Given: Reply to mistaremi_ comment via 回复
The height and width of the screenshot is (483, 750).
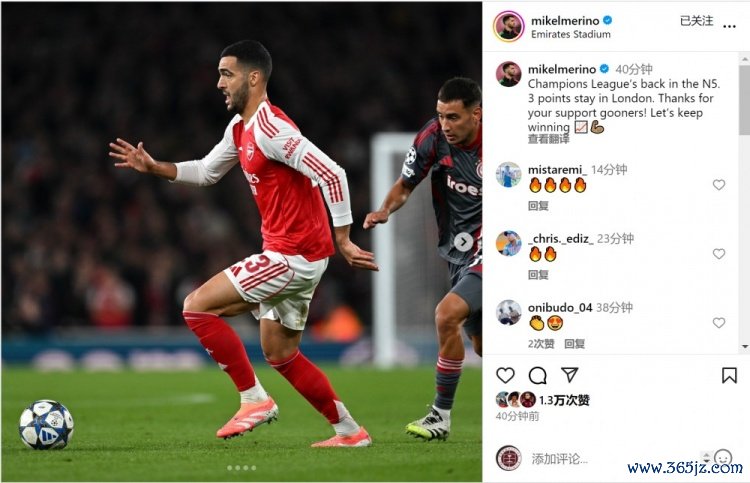Looking at the screenshot, I should click(538, 206).
